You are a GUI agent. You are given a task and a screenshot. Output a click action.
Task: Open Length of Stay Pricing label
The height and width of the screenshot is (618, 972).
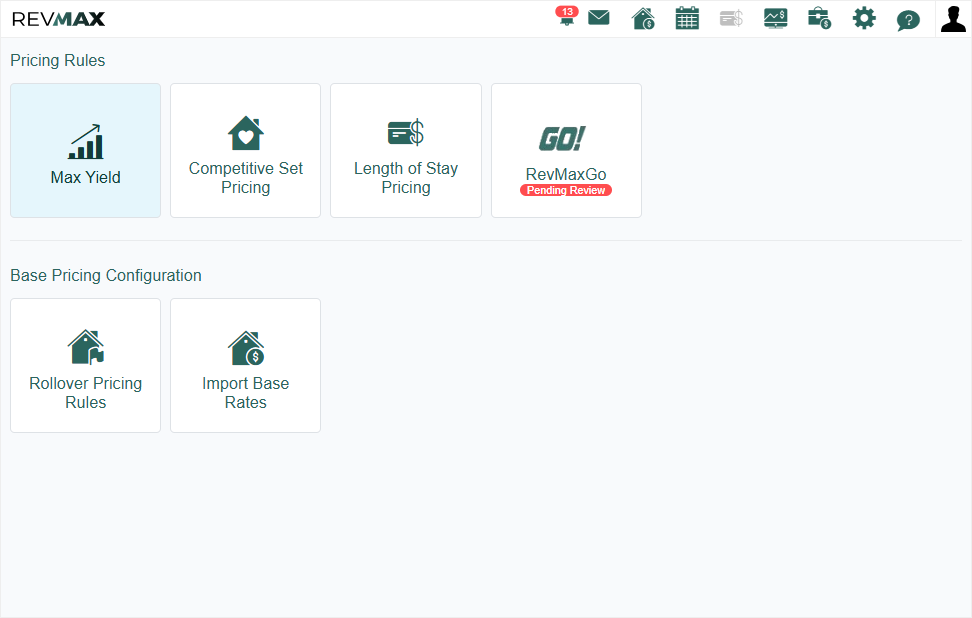pos(406,178)
